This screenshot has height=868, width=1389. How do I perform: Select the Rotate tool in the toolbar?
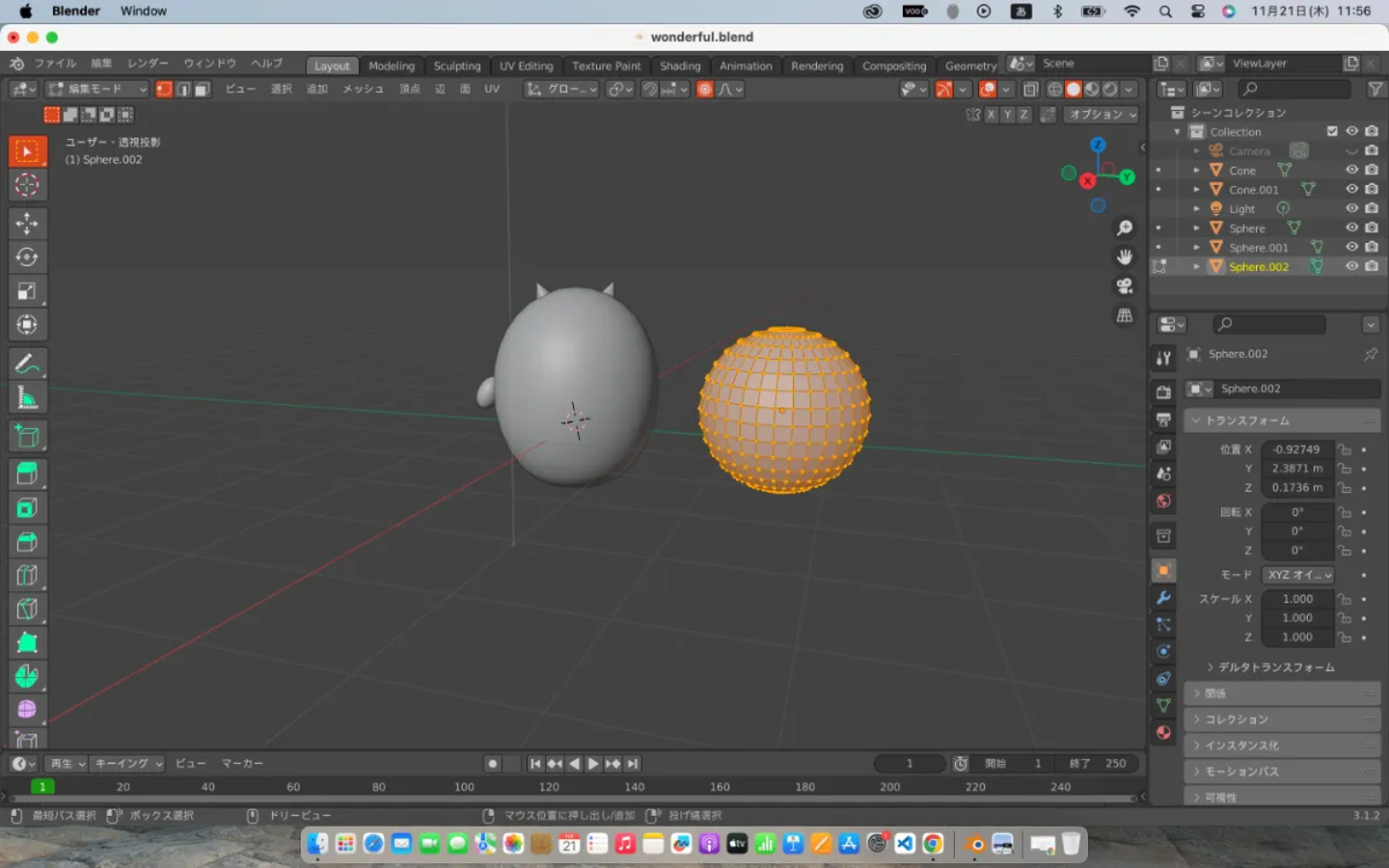[27, 258]
